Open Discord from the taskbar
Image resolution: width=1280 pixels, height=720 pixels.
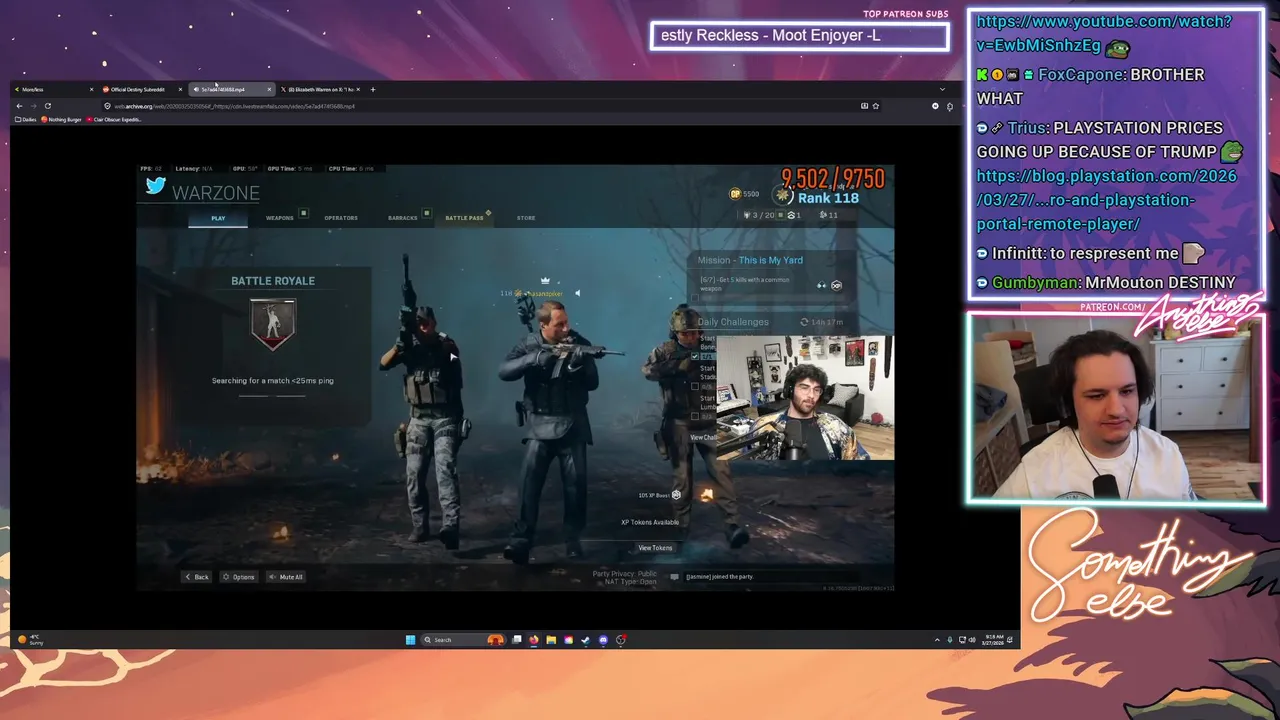pyautogui.click(x=603, y=640)
